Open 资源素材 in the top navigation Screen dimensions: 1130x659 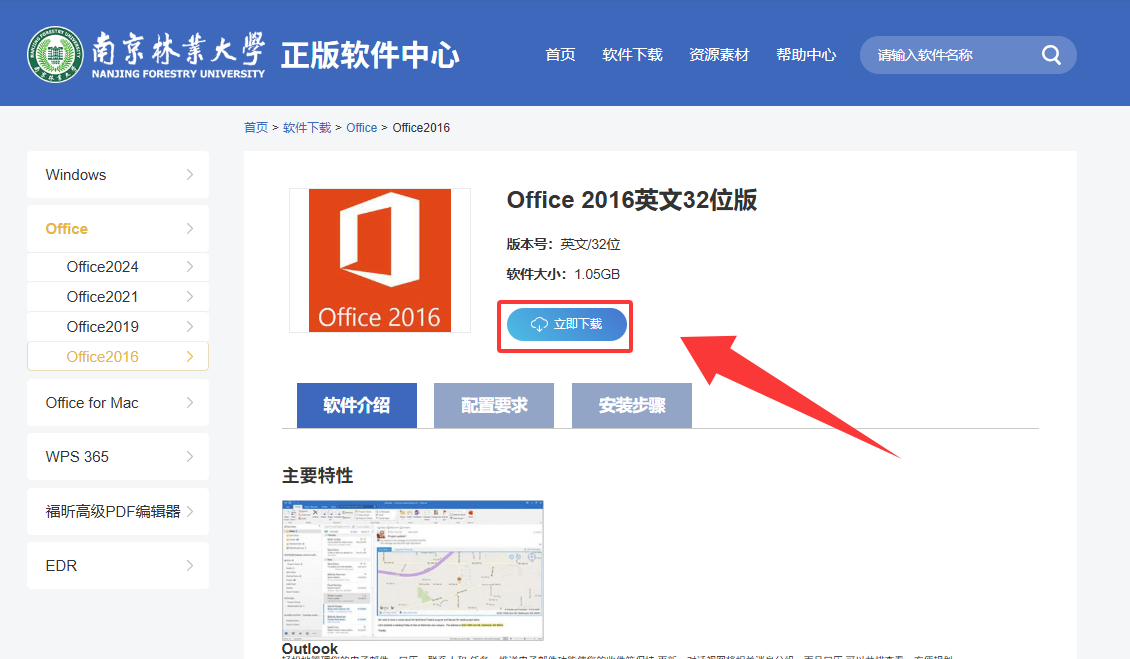point(719,55)
